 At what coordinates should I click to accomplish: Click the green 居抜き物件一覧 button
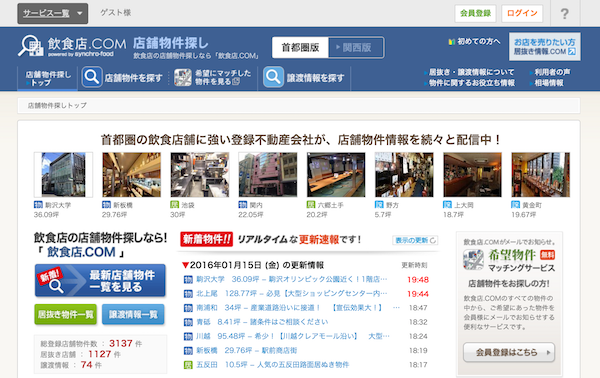(x=65, y=314)
